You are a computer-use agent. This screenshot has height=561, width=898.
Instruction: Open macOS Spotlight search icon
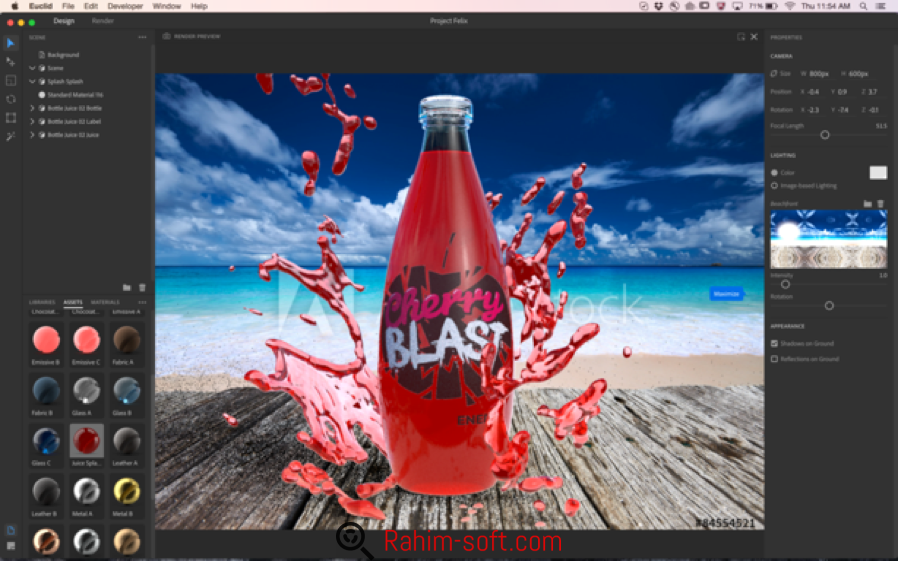coord(862,6)
